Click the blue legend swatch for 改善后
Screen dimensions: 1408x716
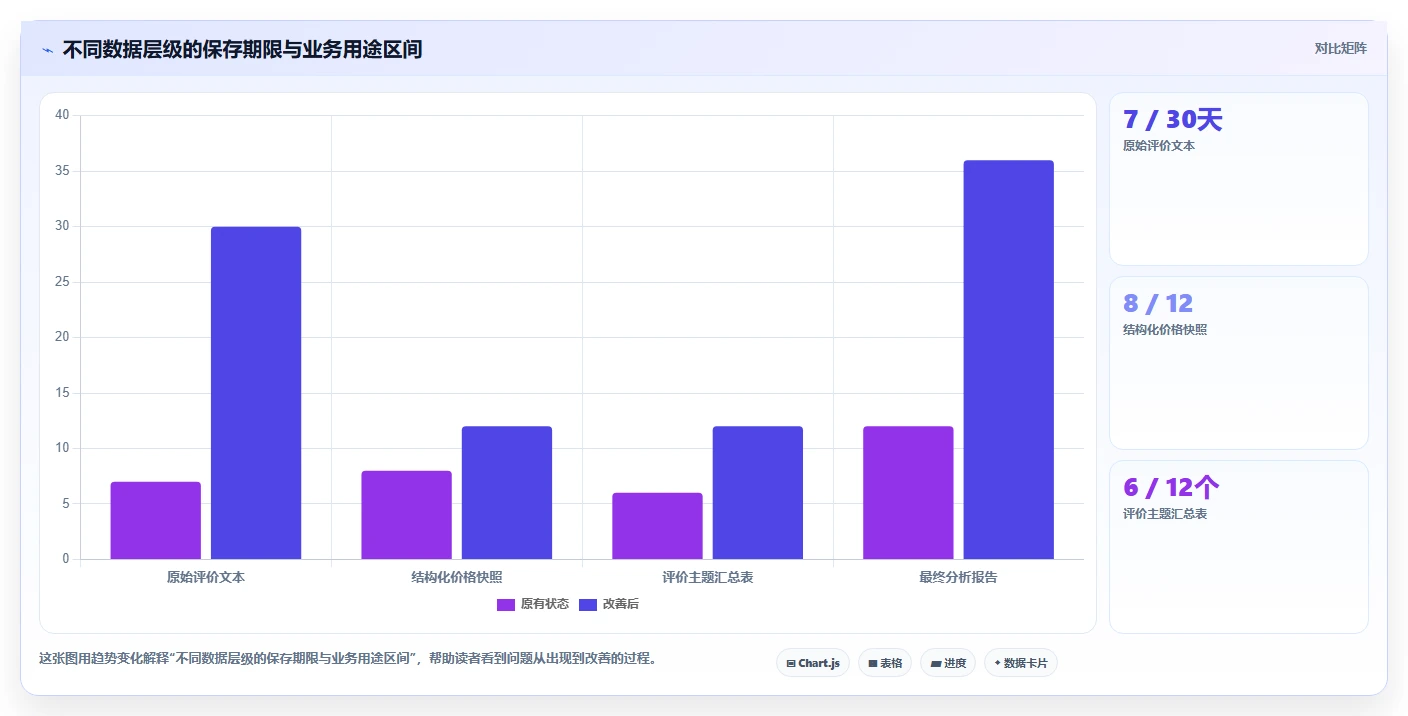[x=588, y=604]
